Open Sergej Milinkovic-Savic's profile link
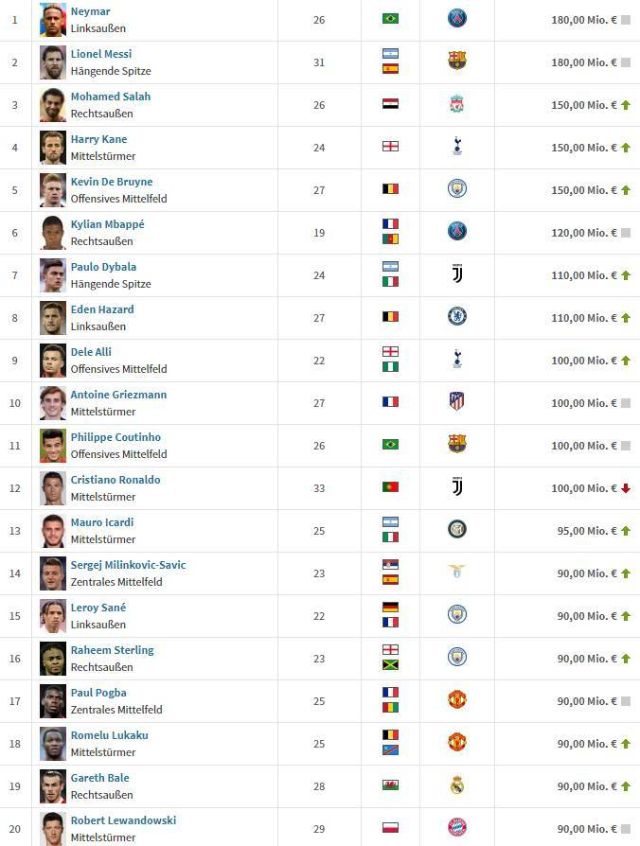 128,565
